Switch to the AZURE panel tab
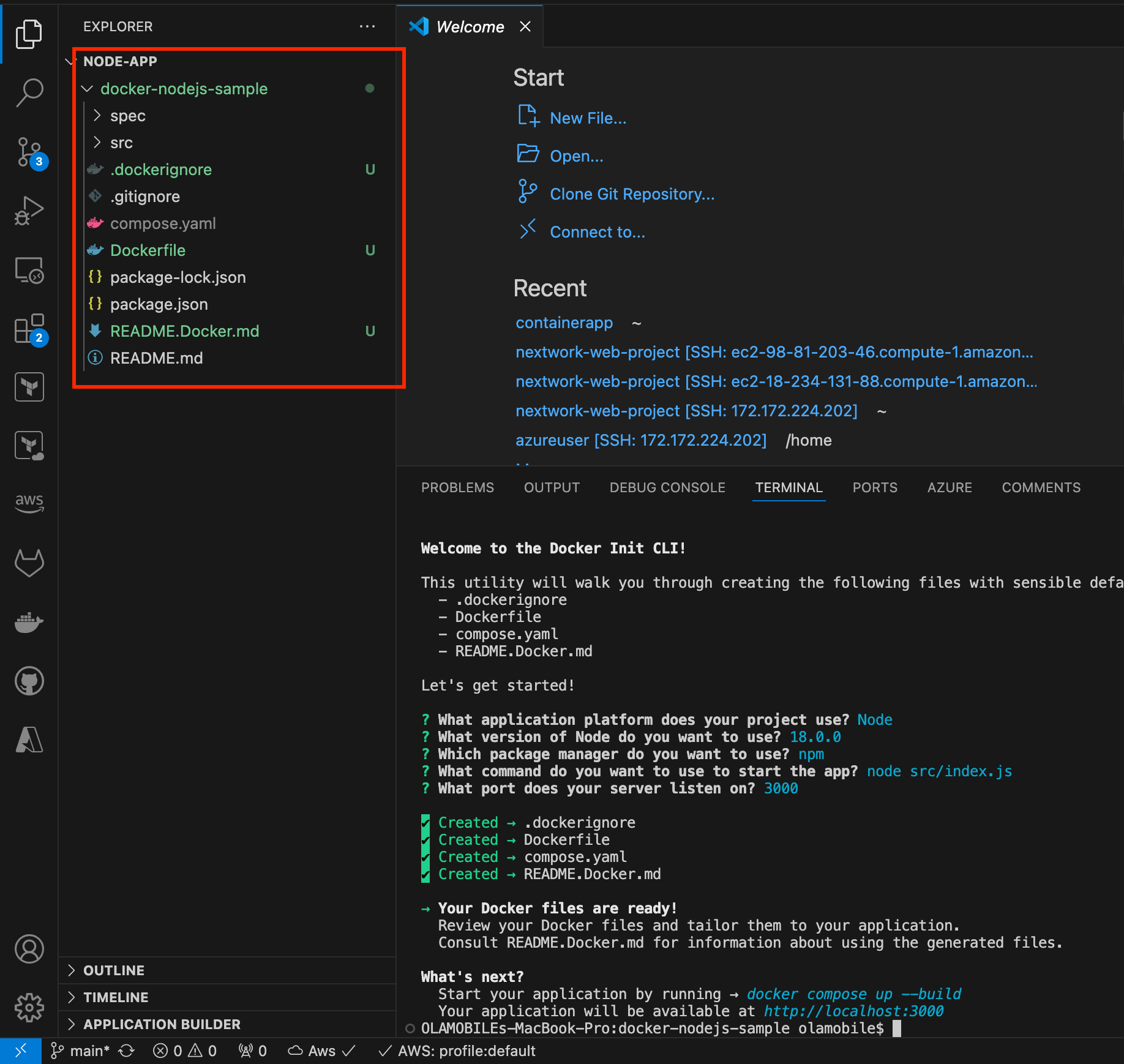The image size is (1124, 1064). pos(950,488)
